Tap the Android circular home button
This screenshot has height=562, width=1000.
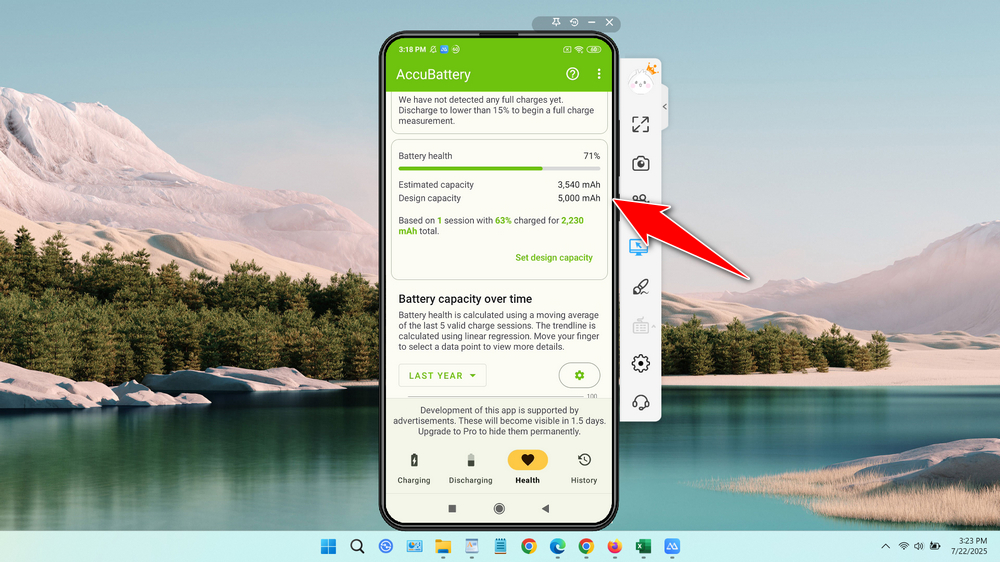(x=499, y=508)
